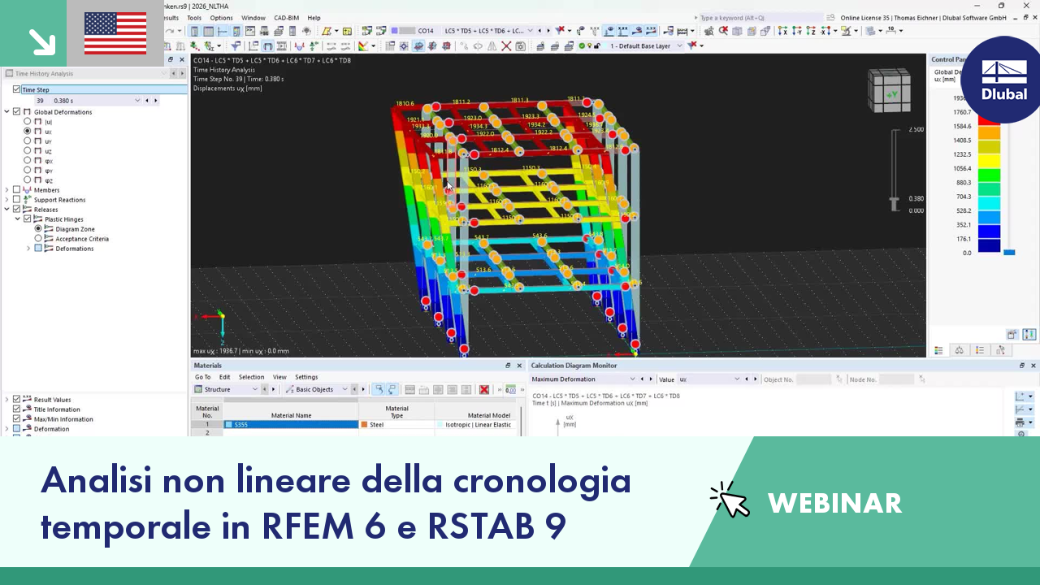Select the uZ deformation radio button

tap(27, 151)
